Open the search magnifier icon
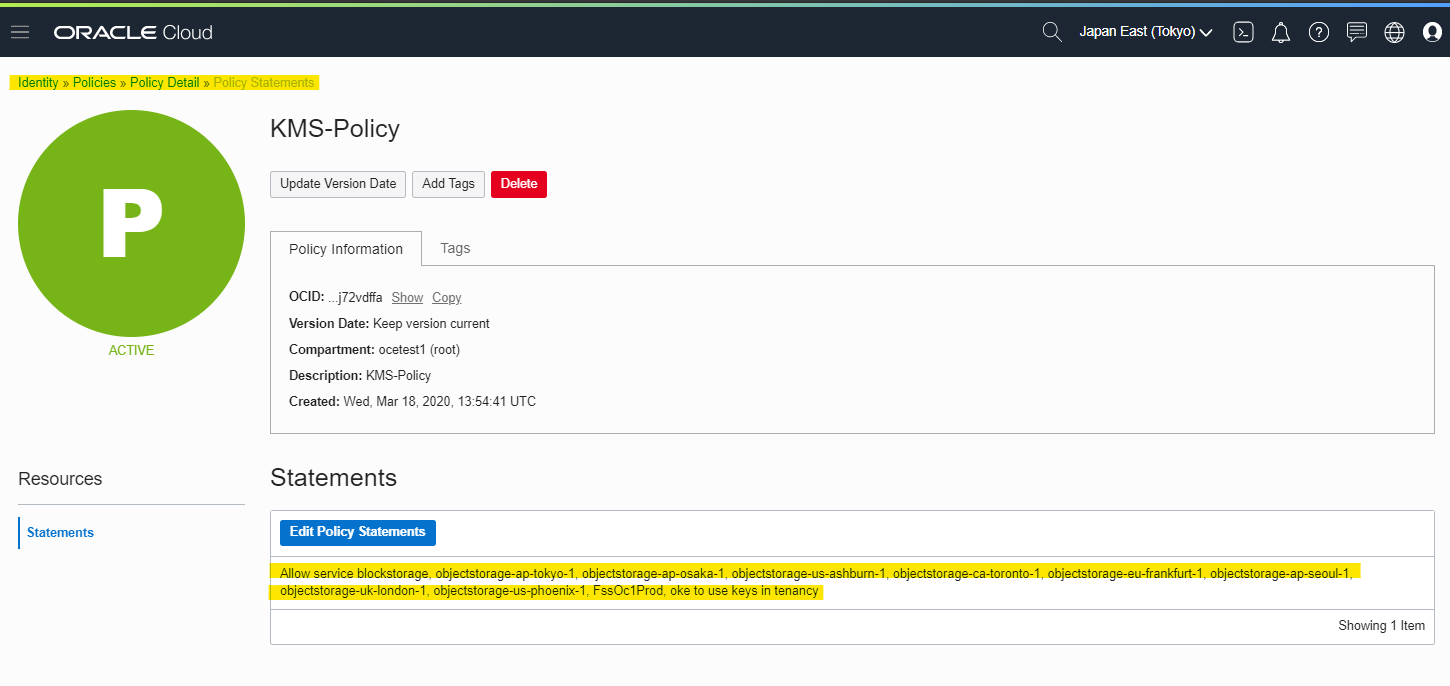The height and width of the screenshot is (686, 1450). click(x=1051, y=32)
